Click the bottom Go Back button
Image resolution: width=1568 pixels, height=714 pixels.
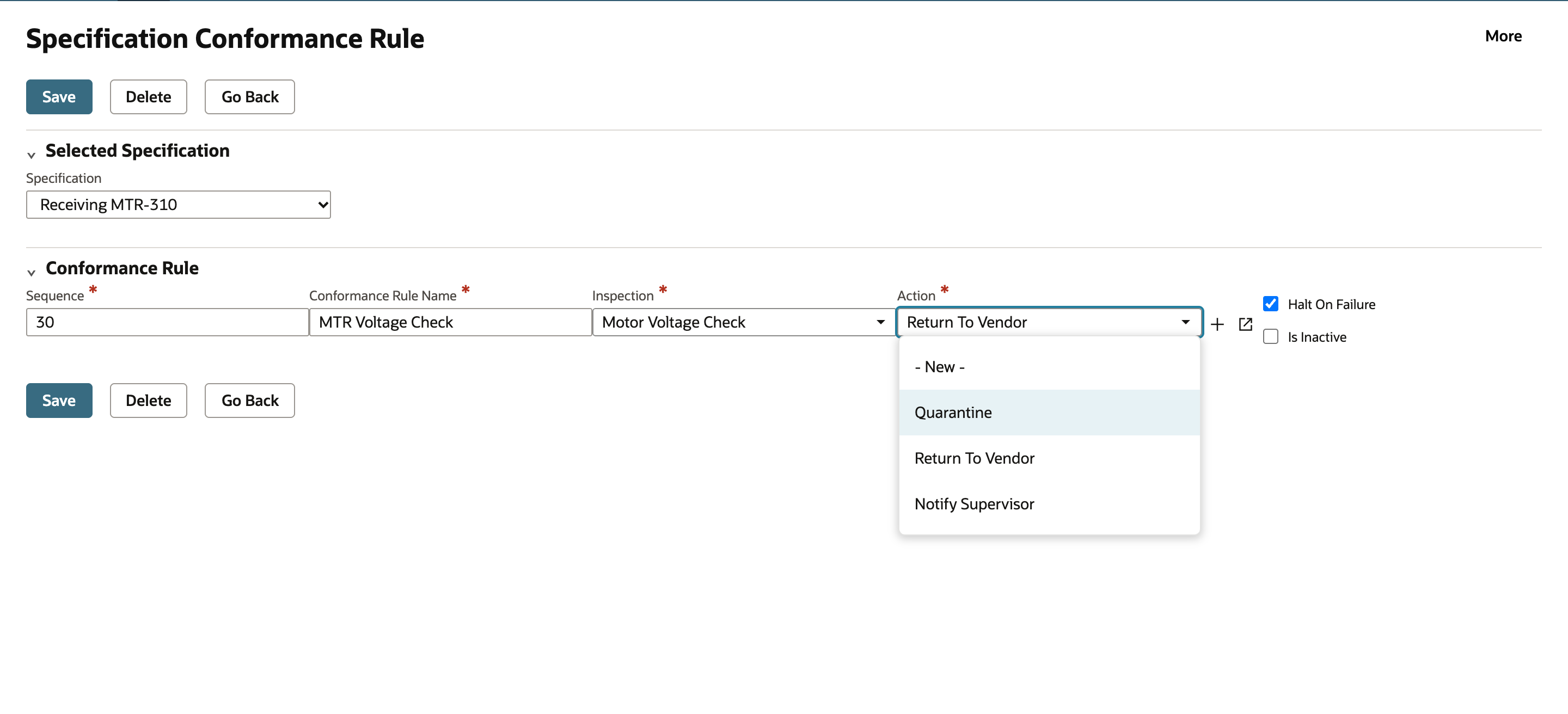coord(249,400)
